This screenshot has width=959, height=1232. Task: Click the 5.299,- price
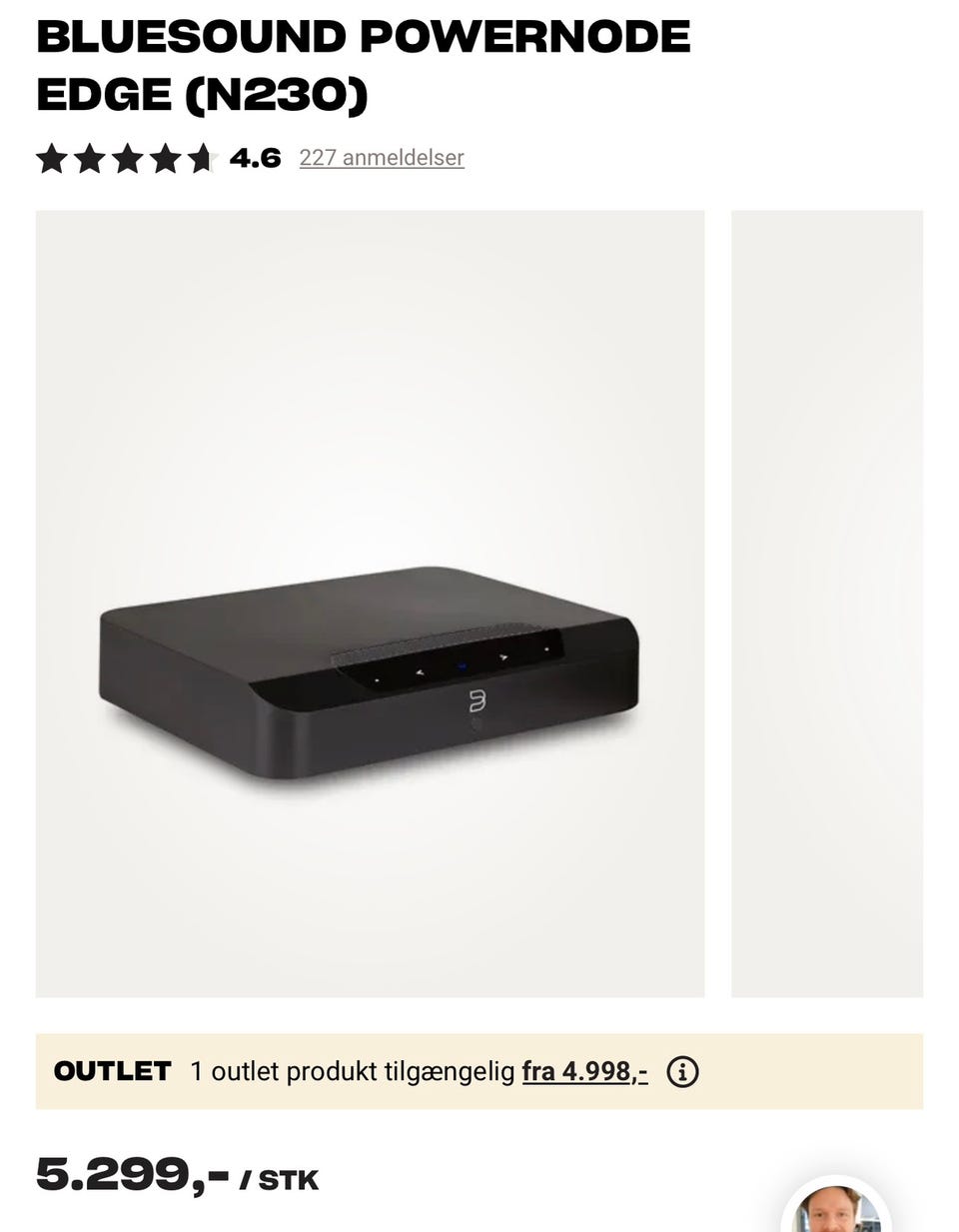pyautogui.click(x=132, y=1175)
